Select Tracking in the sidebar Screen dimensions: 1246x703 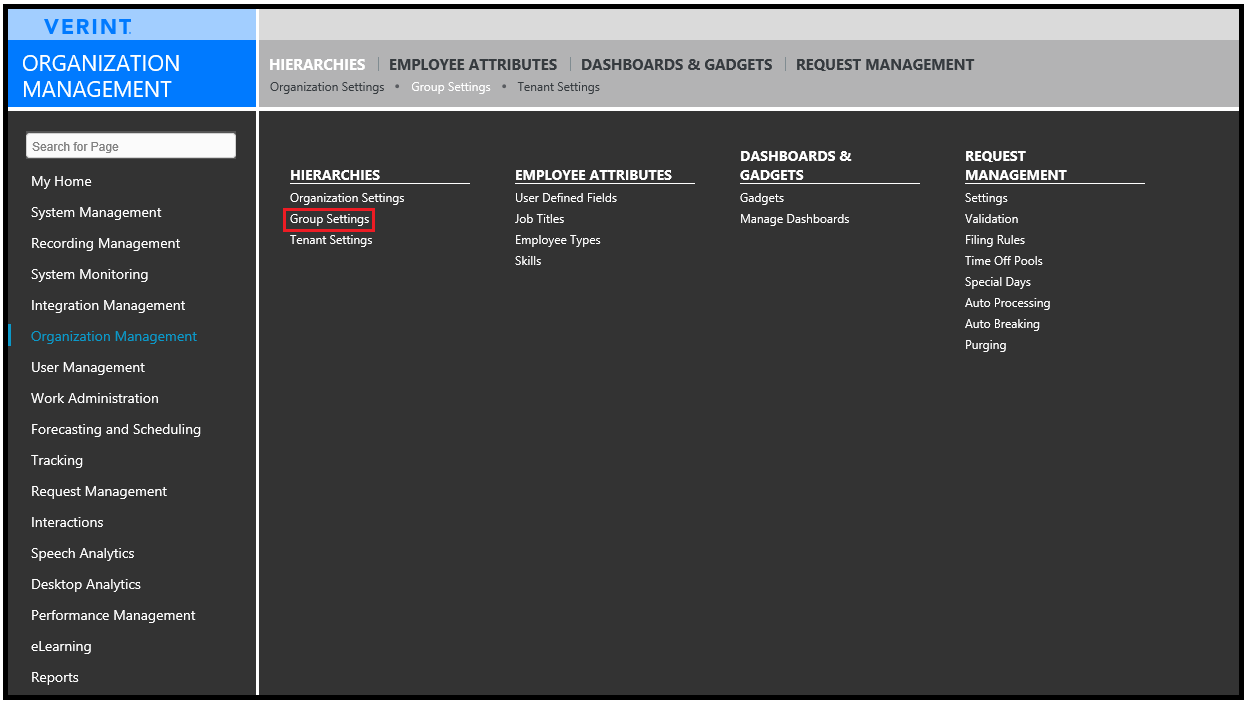[x=57, y=460]
